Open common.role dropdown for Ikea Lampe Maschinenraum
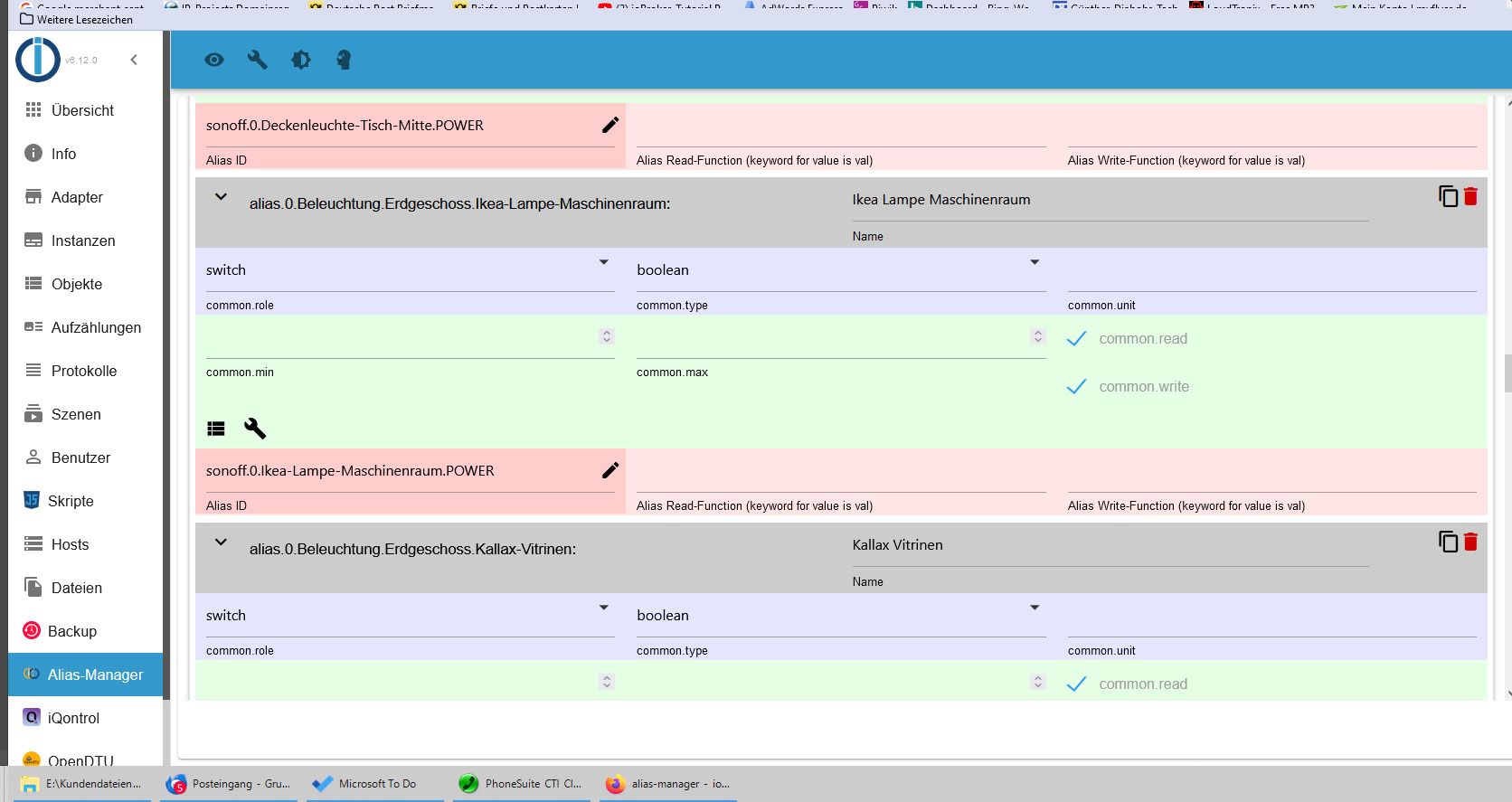 pyautogui.click(x=411, y=270)
